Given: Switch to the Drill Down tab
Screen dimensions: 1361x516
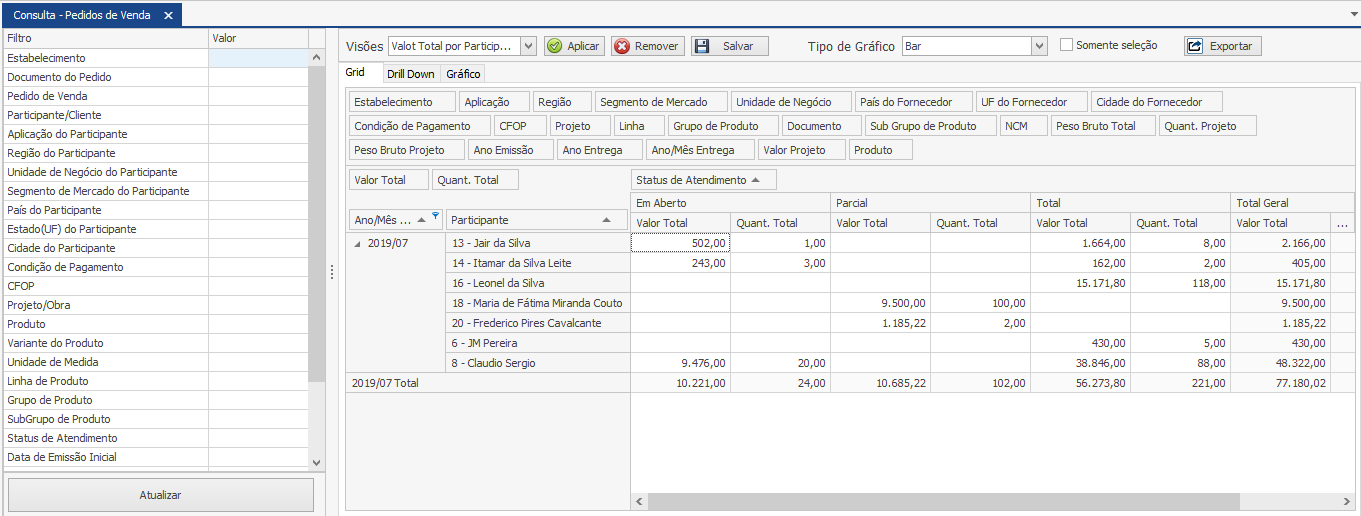Looking at the screenshot, I should pos(410,74).
